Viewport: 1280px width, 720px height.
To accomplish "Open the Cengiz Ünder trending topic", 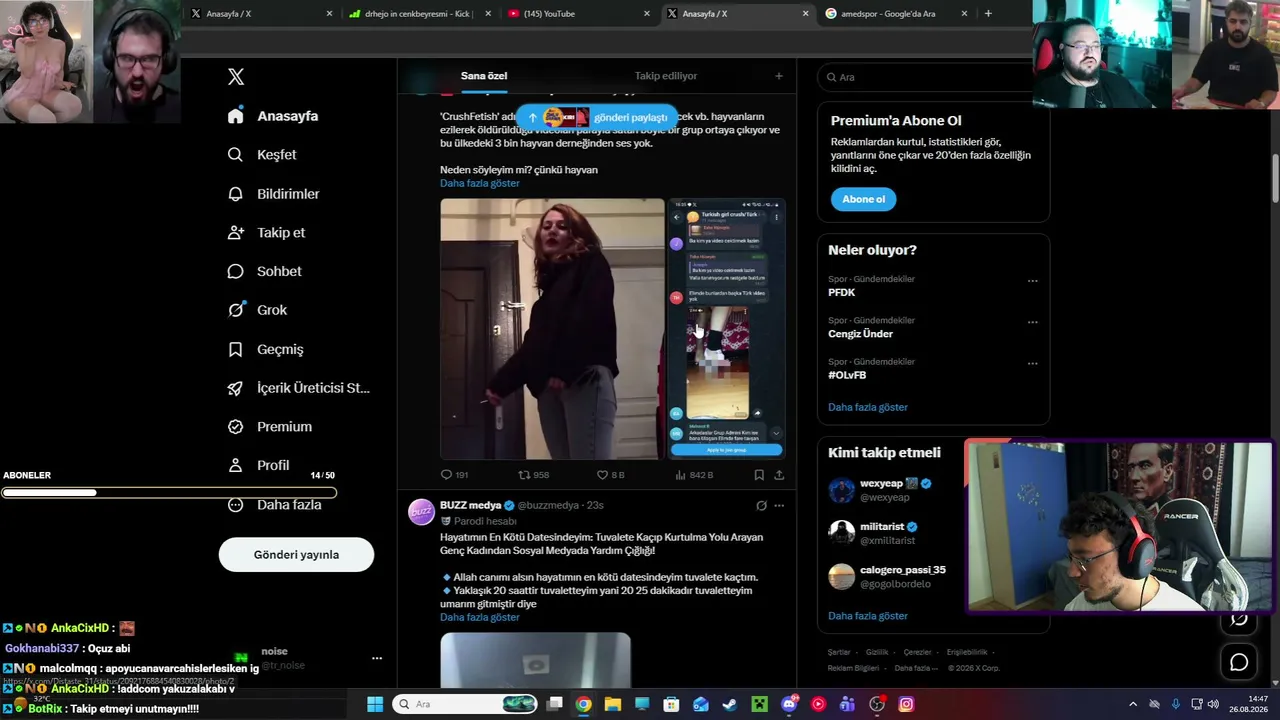I will click(860, 334).
